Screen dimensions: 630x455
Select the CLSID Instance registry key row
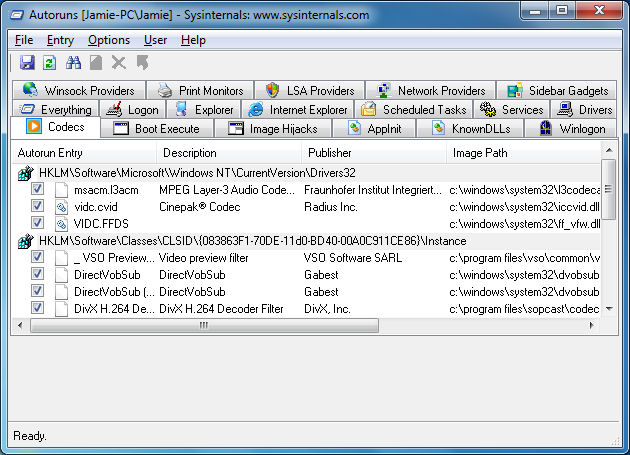pyautogui.click(x=307, y=241)
